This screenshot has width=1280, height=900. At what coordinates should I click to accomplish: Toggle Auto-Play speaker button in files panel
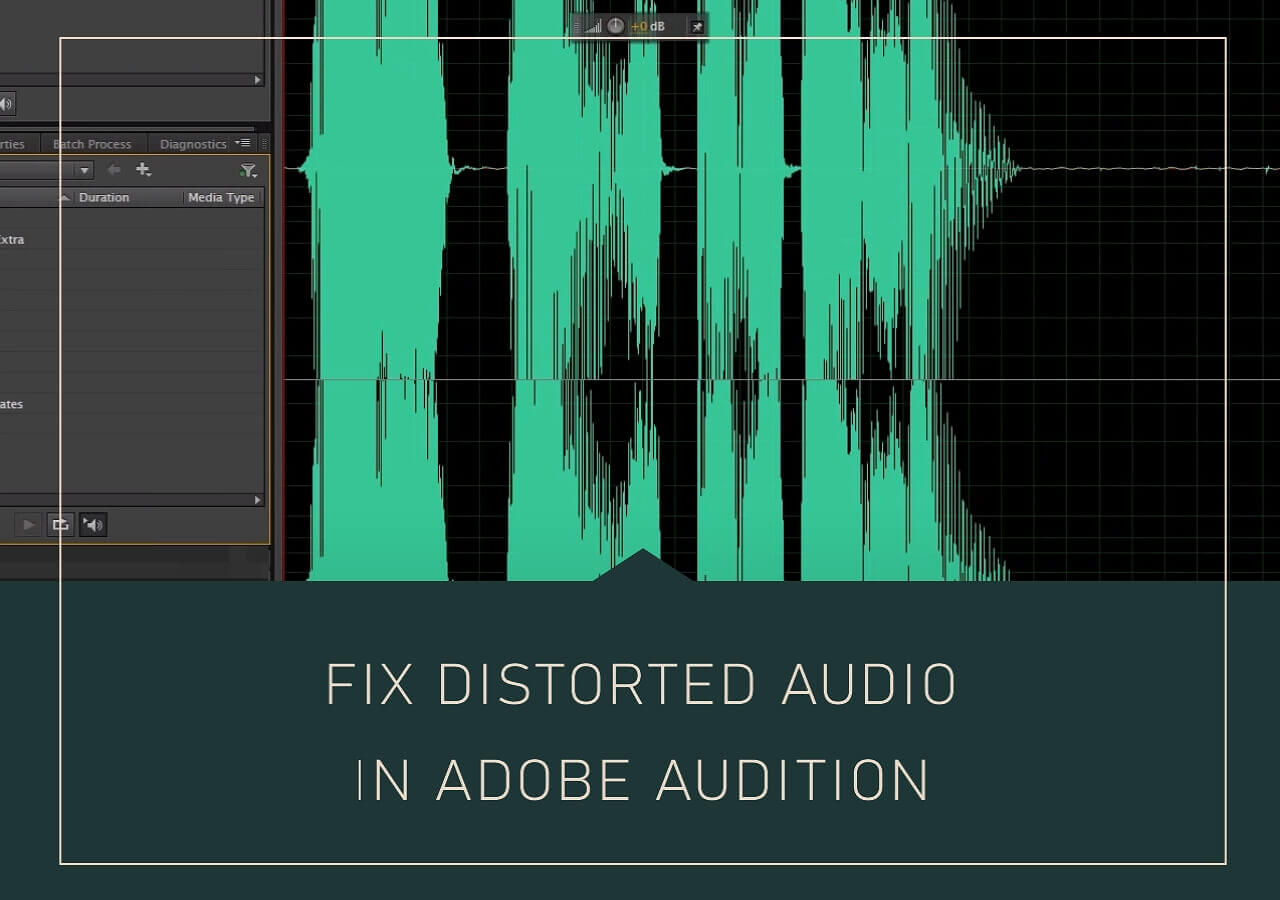click(x=93, y=524)
